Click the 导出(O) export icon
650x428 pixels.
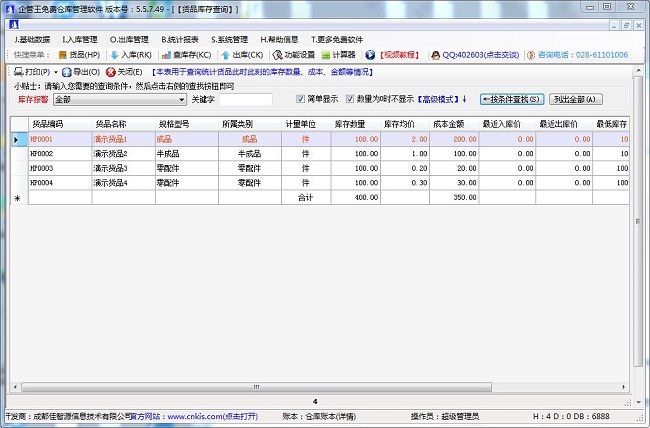(x=67, y=72)
